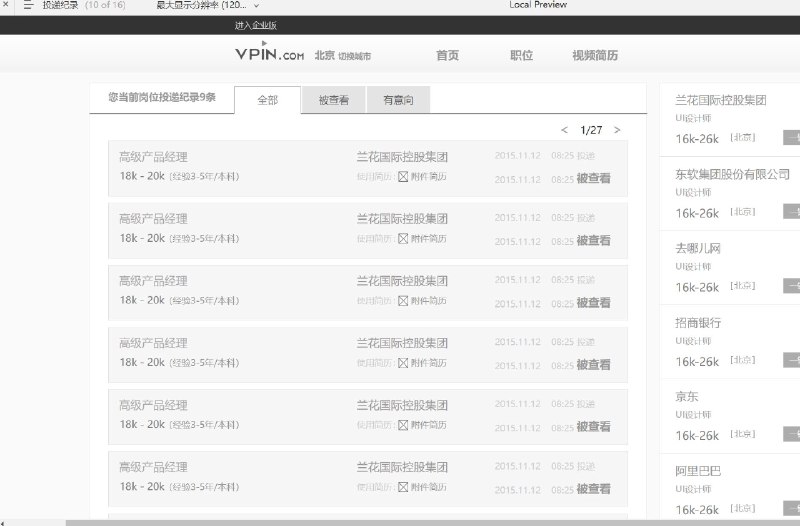This screenshot has height=526, width=800.
Task: Select the 全部 tab
Action: coord(267,100)
